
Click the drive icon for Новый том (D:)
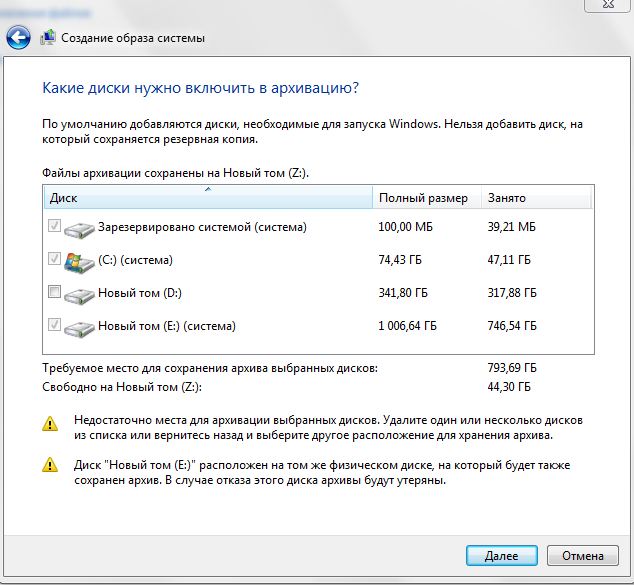point(79,295)
